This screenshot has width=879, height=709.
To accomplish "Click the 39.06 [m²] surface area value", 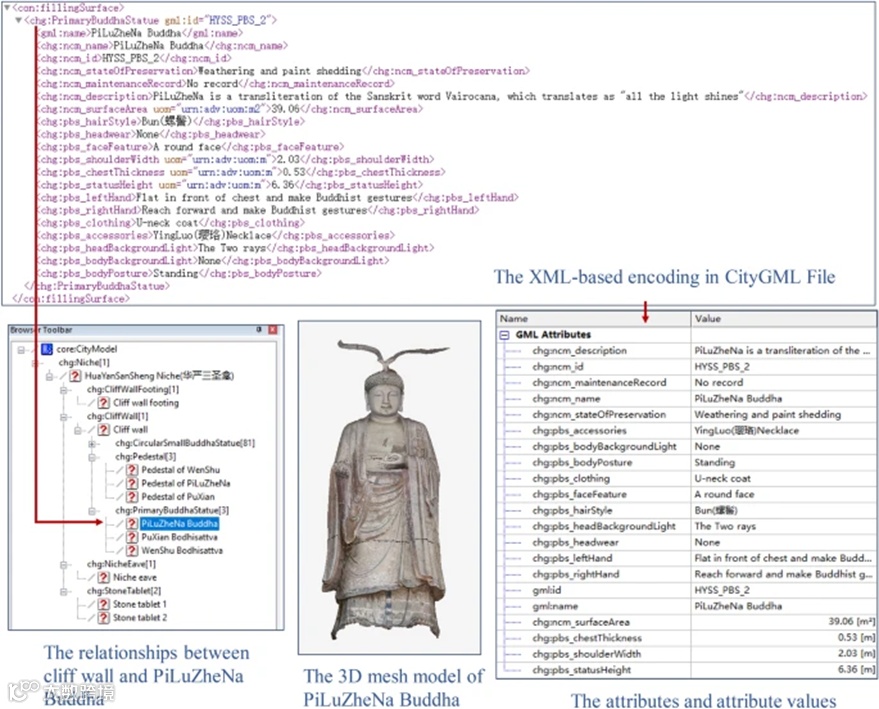I will pos(852,622).
